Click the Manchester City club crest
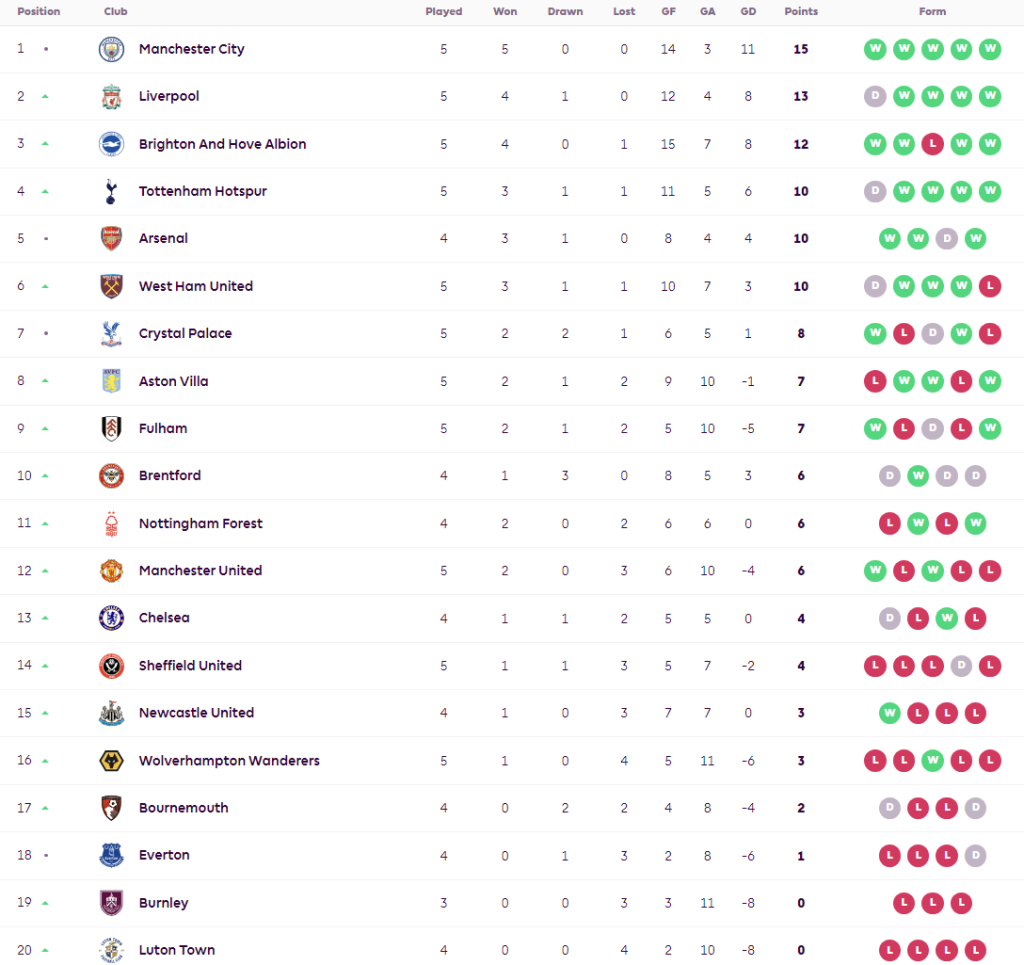Screen dimensions: 1024x965 coord(111,49)
